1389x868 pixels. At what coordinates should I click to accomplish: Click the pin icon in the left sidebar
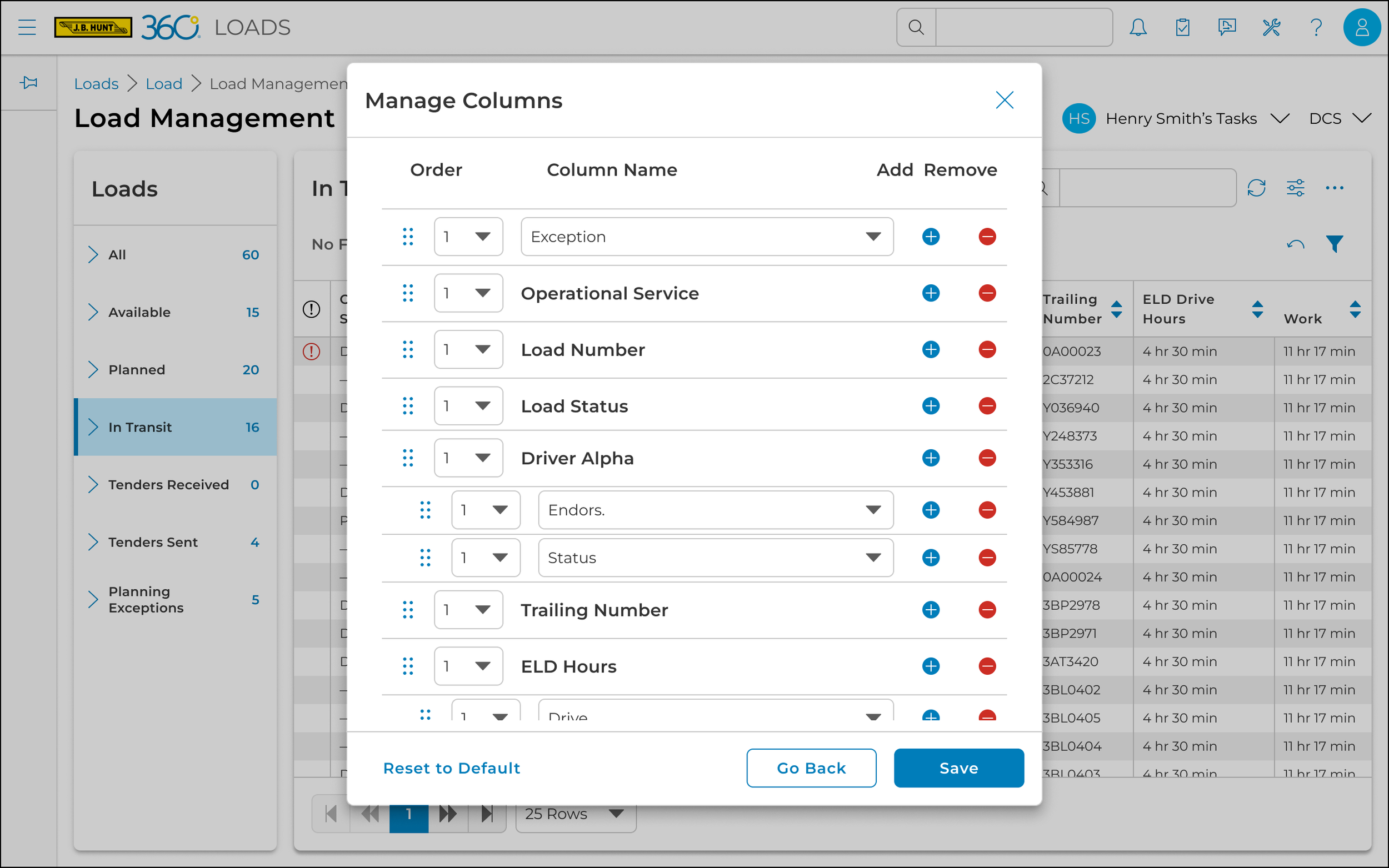28,82
